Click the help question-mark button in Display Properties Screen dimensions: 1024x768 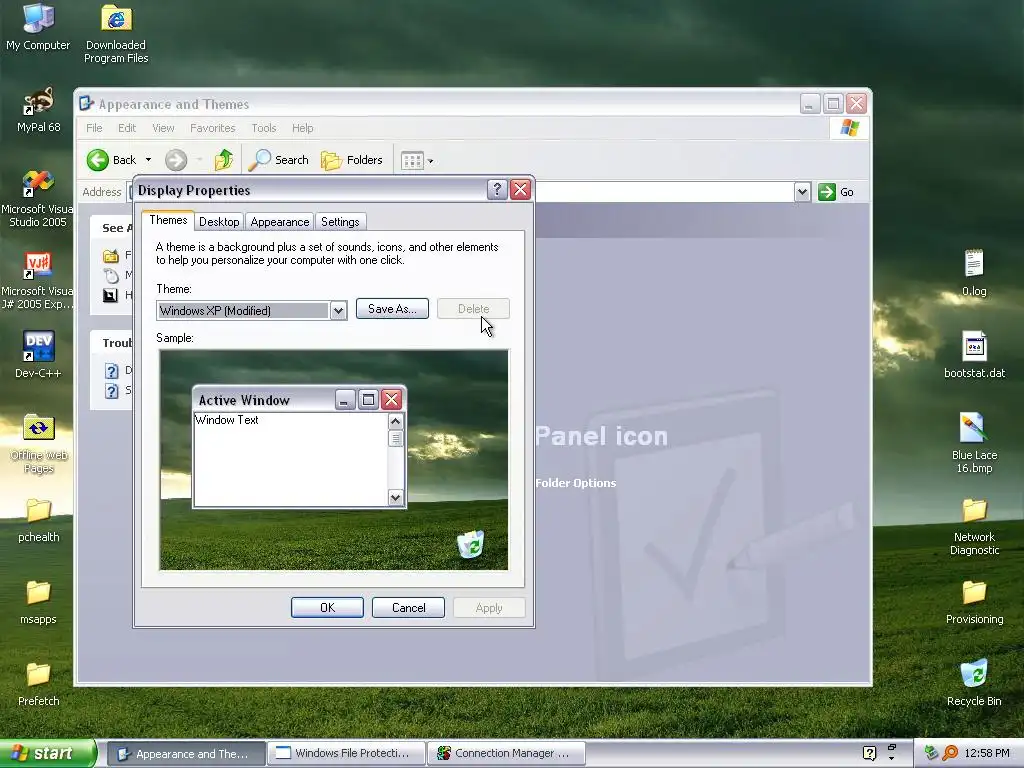coord(497,189)
